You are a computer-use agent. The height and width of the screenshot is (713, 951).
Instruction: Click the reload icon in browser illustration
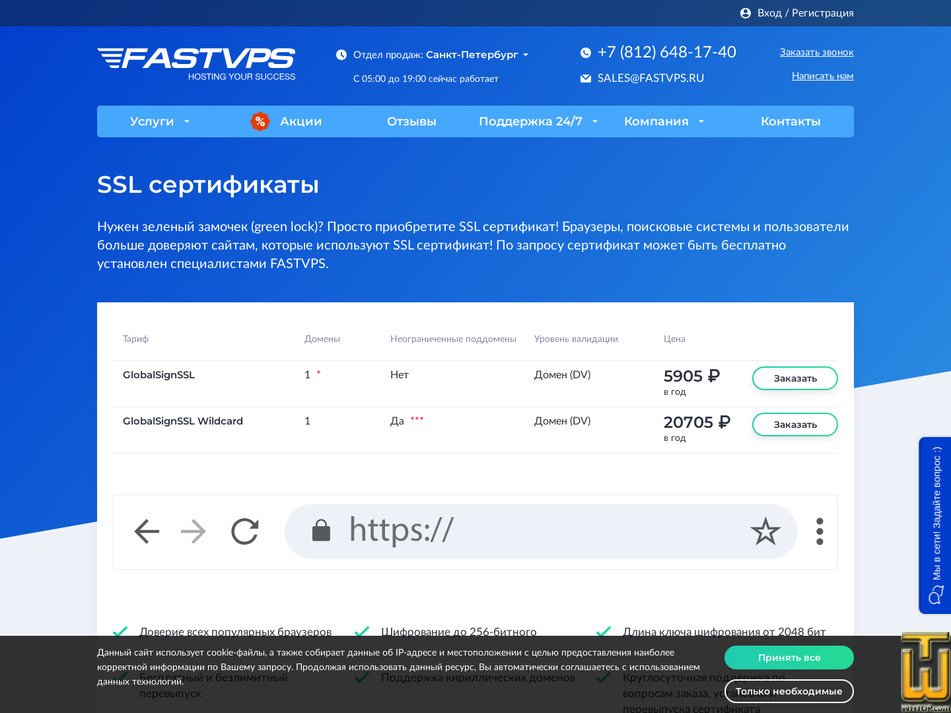245,531
